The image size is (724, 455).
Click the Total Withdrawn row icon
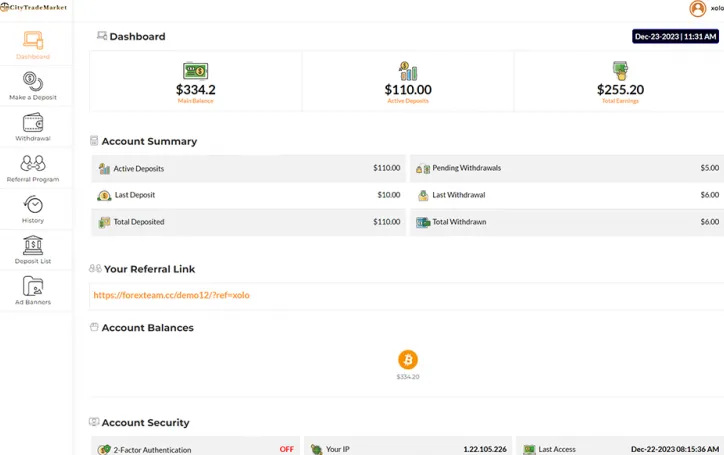point(423,222)
